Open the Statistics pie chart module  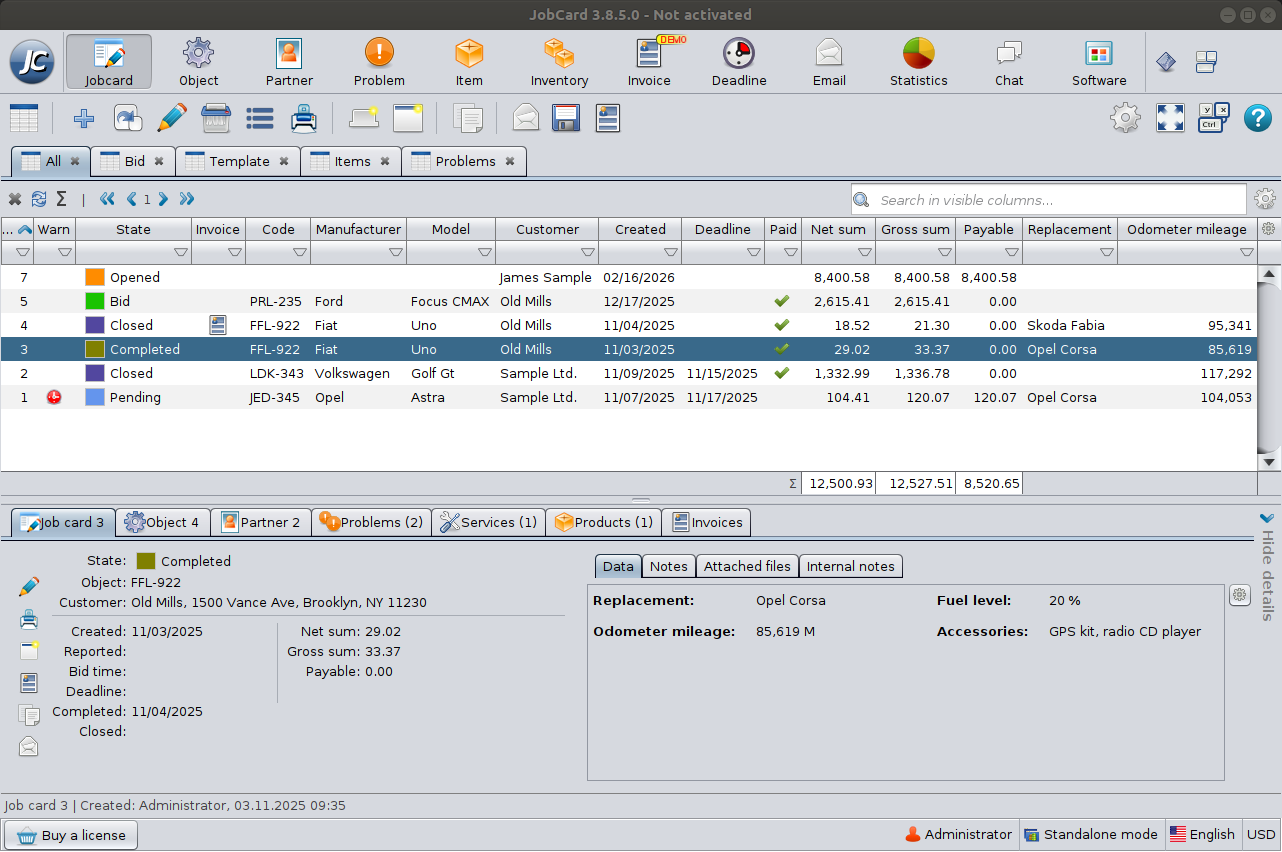[918, 61]
